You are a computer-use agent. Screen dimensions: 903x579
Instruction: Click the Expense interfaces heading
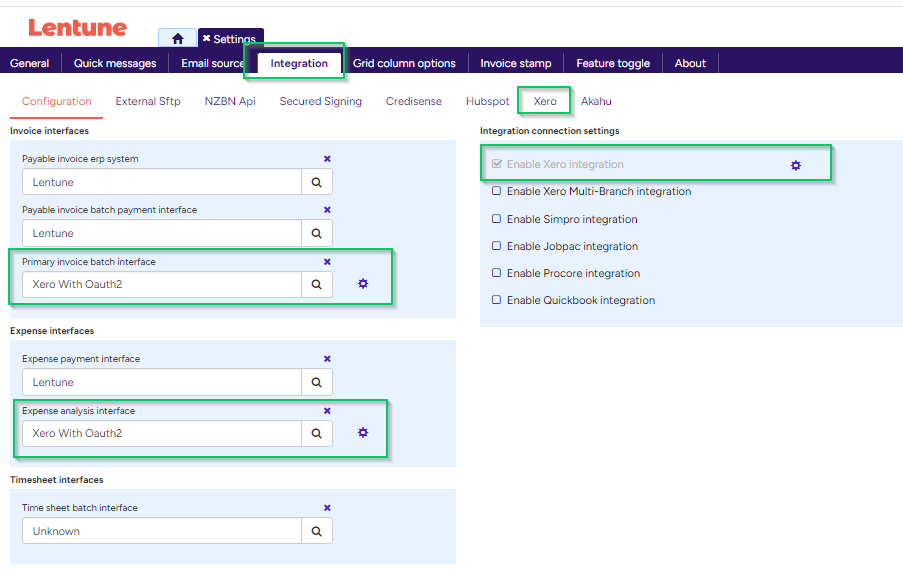tap(52, 331)
